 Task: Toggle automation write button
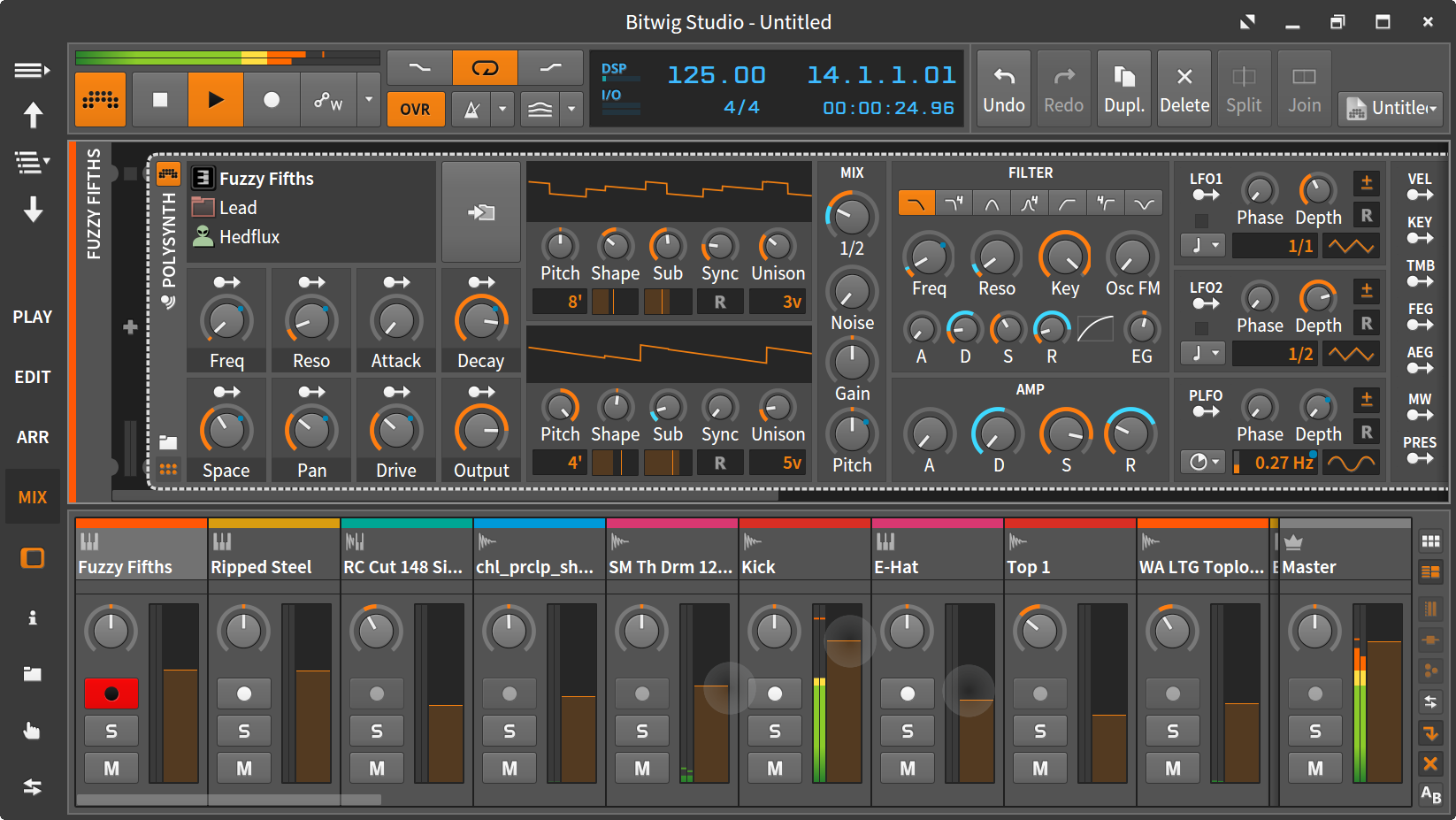coord(328,100)
